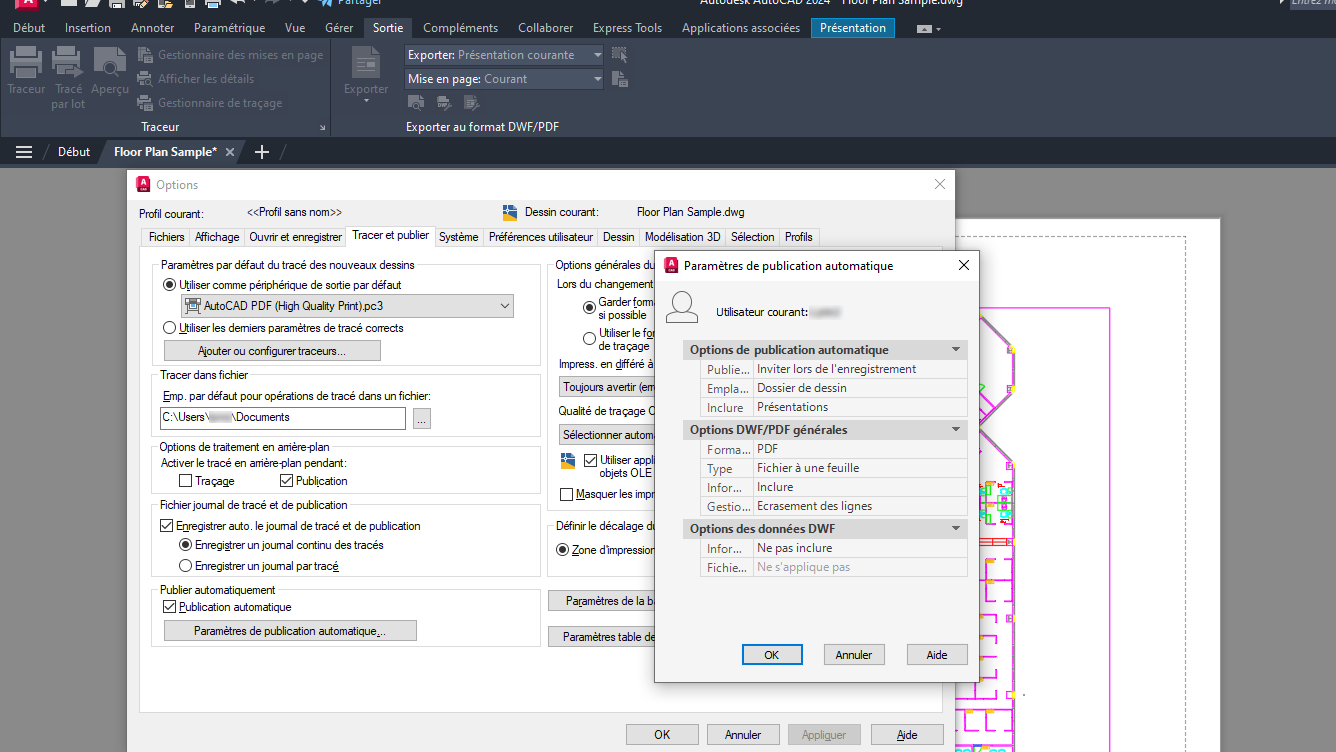This screenshot has height=752, width=1336.
Task: Open the AutoCAD PDF plotter dropdown
Action: click(x=347, y=306)
